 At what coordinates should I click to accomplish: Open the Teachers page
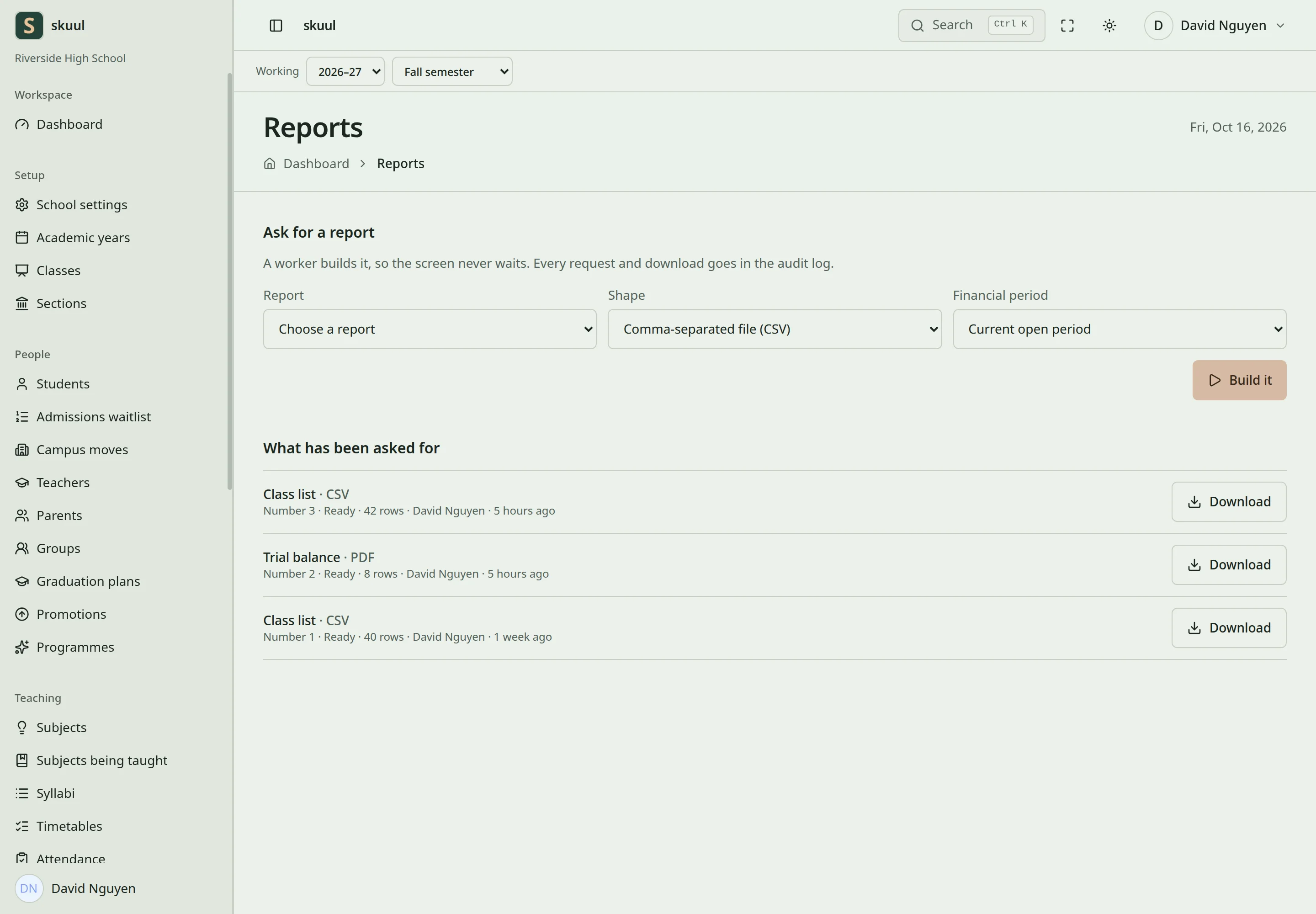[63, 483]
